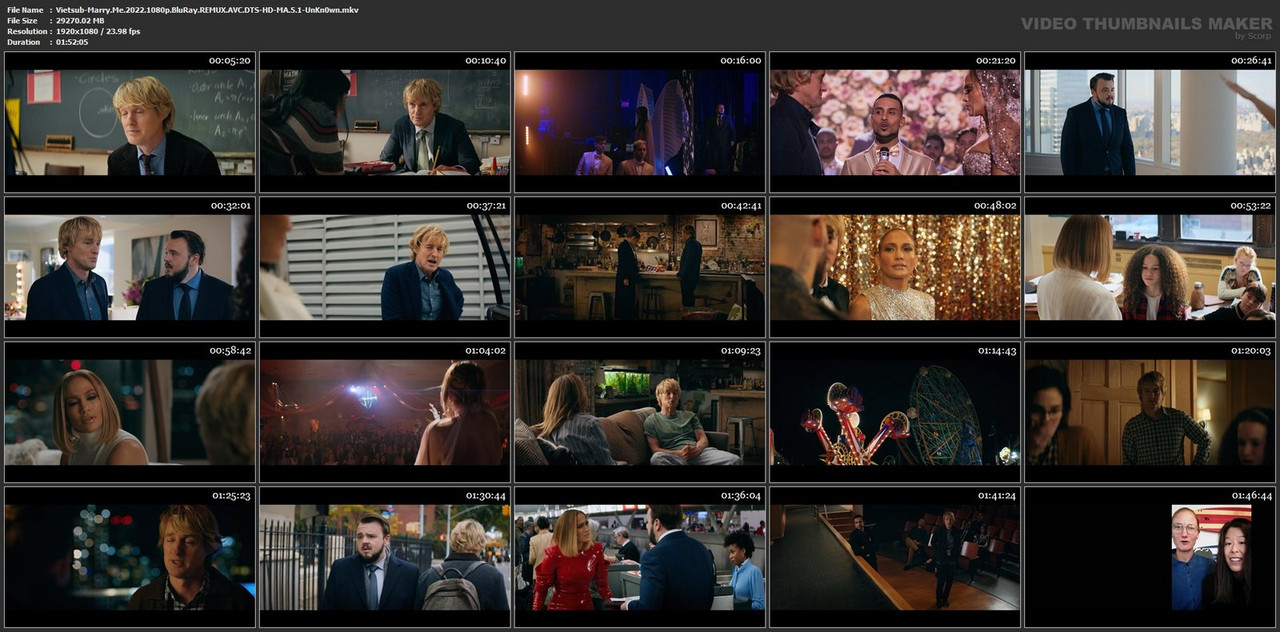Click the wedding scene thumbnail at 00:21:20
Screen dimensions: 1280x632
click(895, 122)
